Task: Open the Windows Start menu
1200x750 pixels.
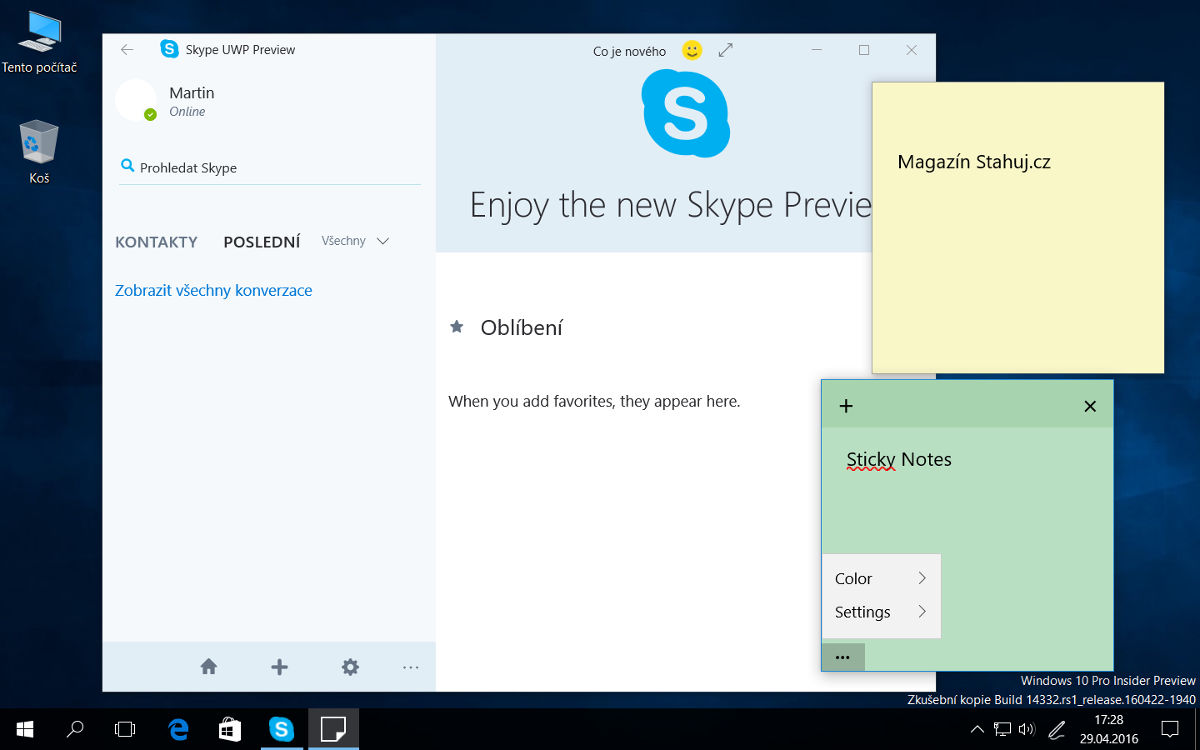Action: (x=24, y=729)
